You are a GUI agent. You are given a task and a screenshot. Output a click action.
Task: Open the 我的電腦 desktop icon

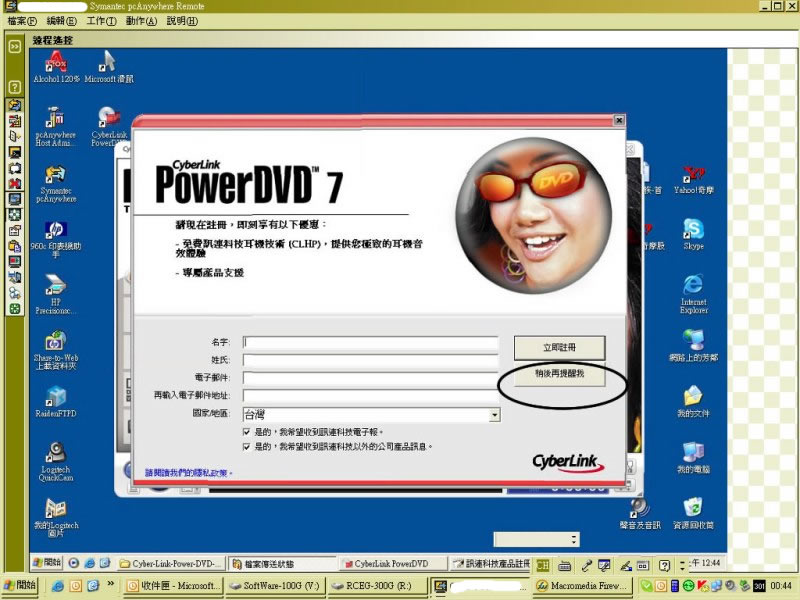click(x=693, y=458)
